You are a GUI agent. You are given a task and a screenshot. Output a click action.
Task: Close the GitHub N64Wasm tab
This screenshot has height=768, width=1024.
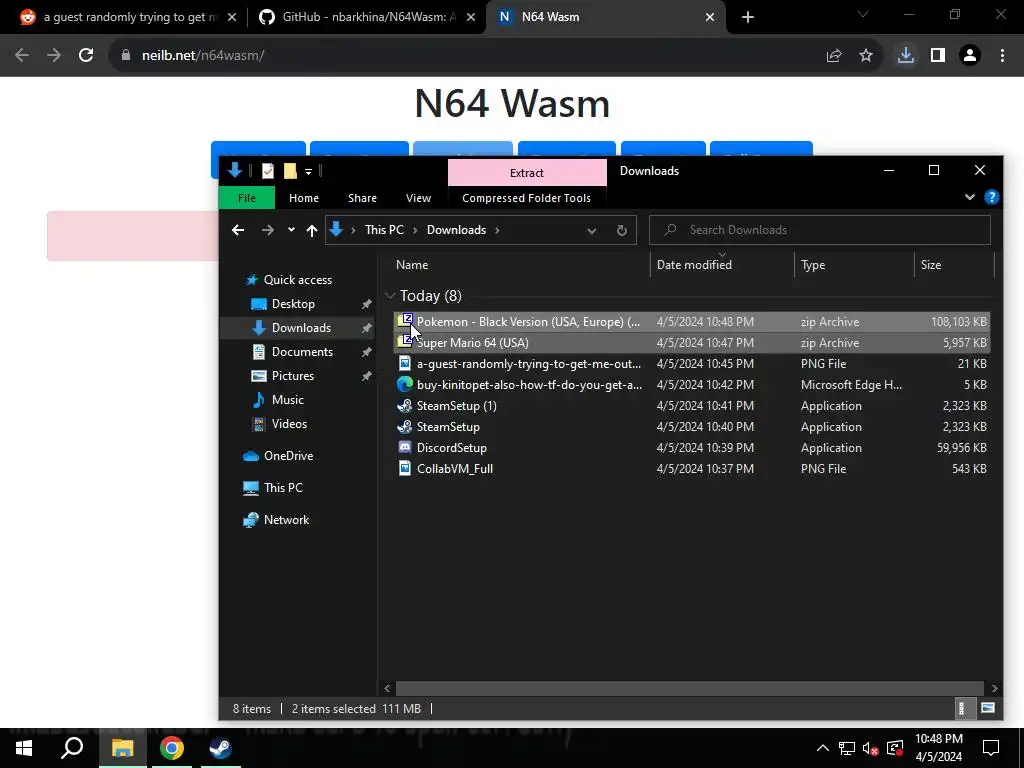click(x=471, y=17)
